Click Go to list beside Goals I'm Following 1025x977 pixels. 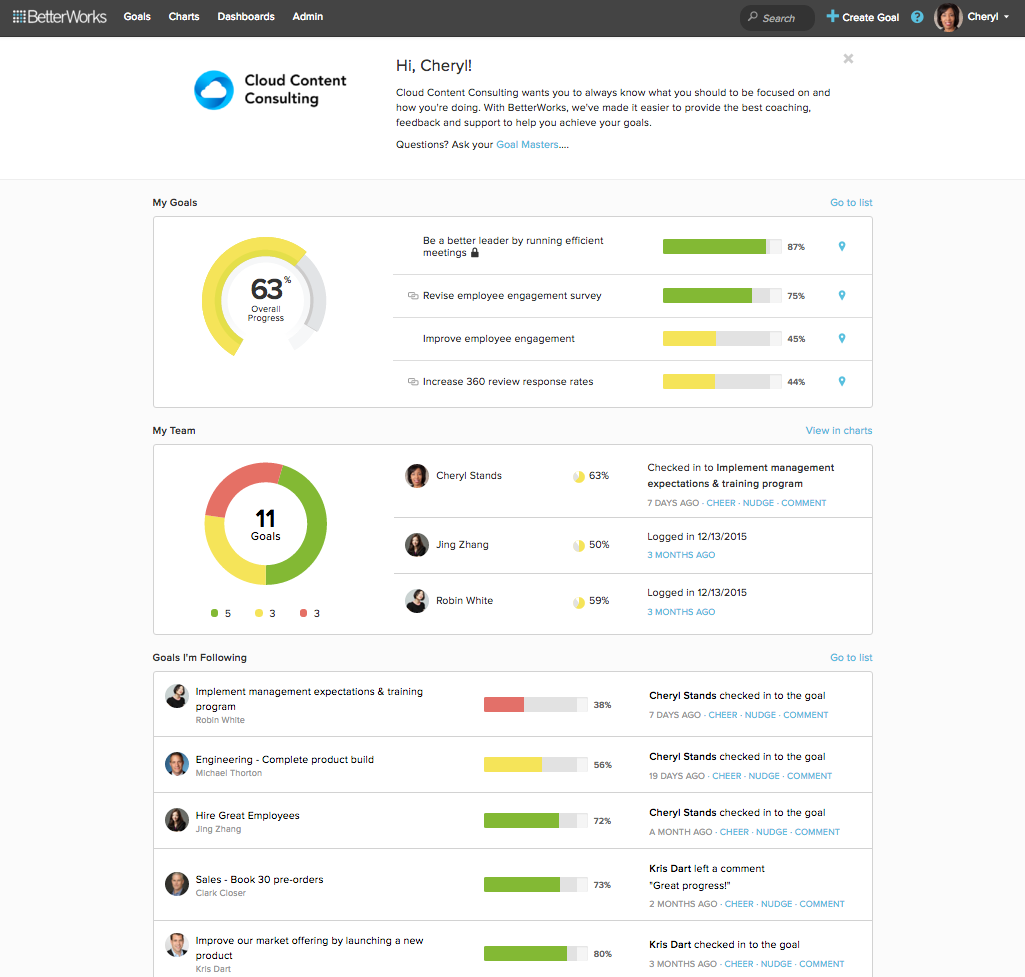851,657
